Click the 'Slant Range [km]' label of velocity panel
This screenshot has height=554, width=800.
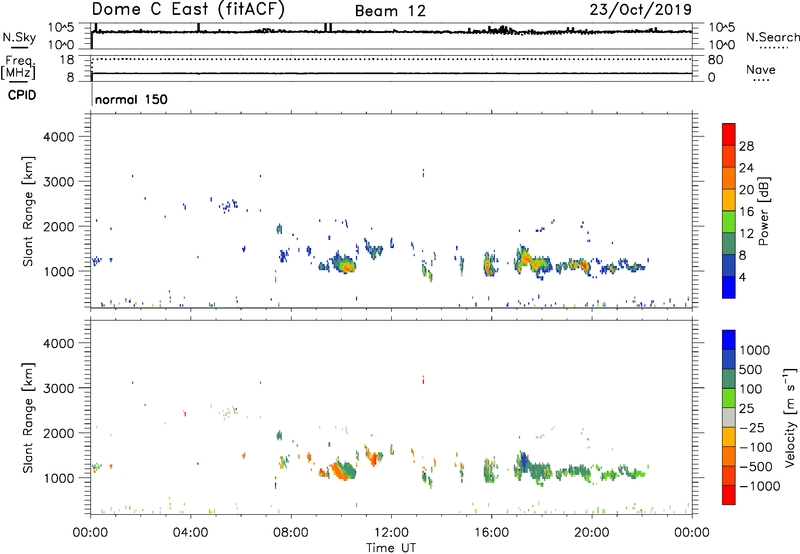click(x=28, y=418)
